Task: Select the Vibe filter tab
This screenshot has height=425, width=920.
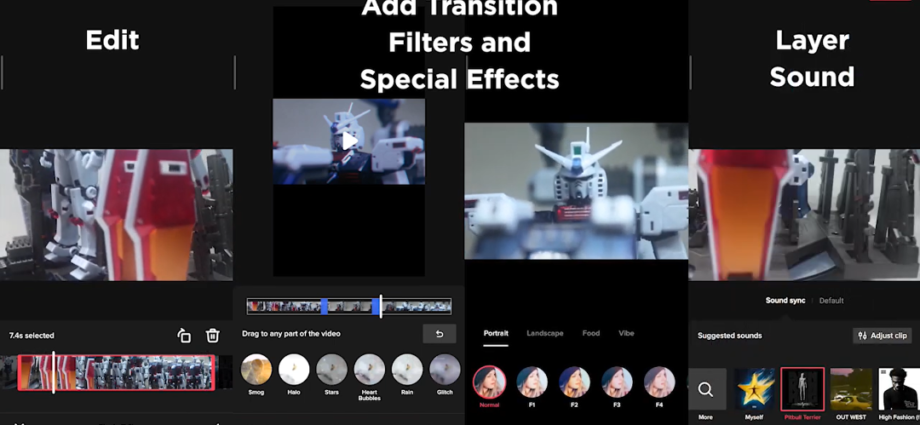Action: tap(626, 333)
